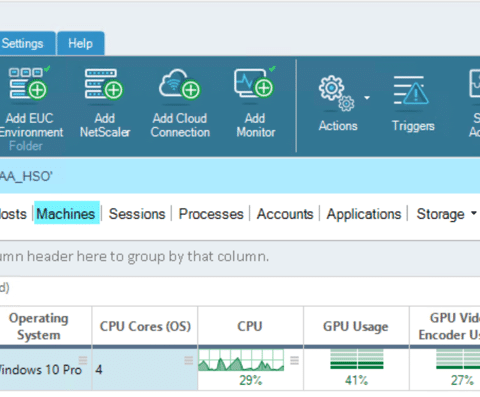Sort by the GPU Usage column header
The width and height of the screenshot is (480, 397).
(x=356, y=326)
